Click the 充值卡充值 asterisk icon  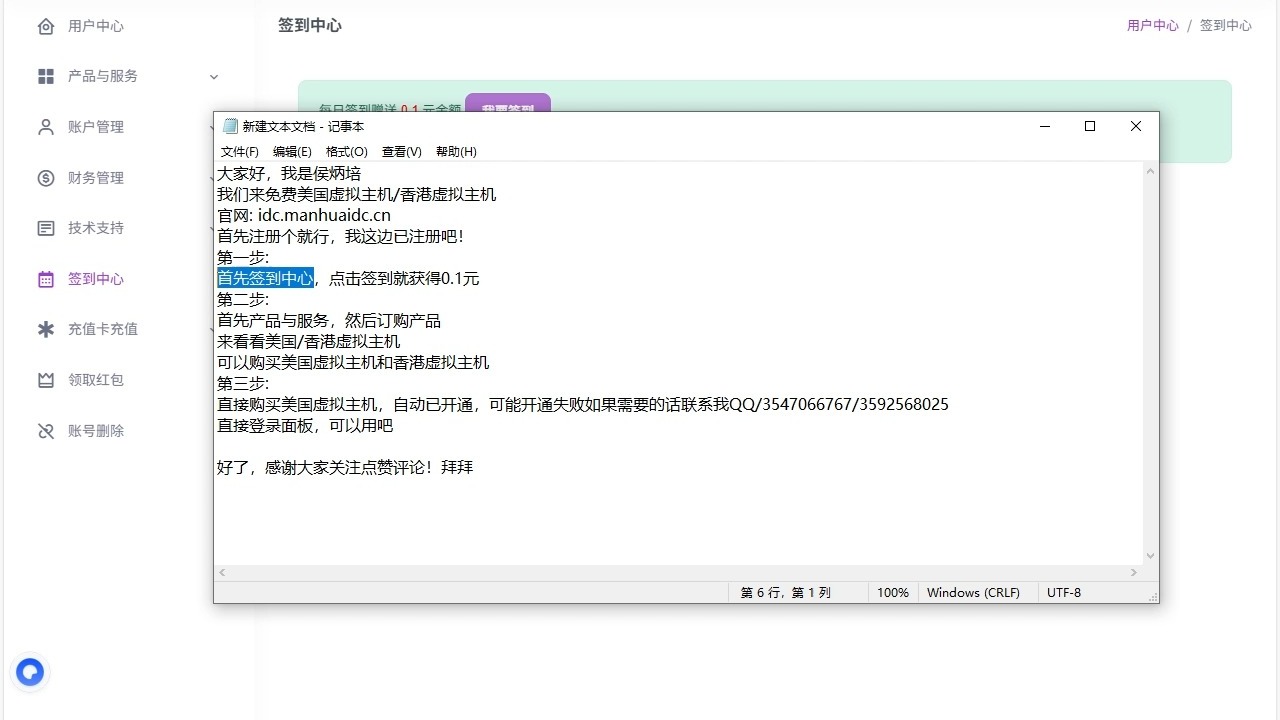46,329
